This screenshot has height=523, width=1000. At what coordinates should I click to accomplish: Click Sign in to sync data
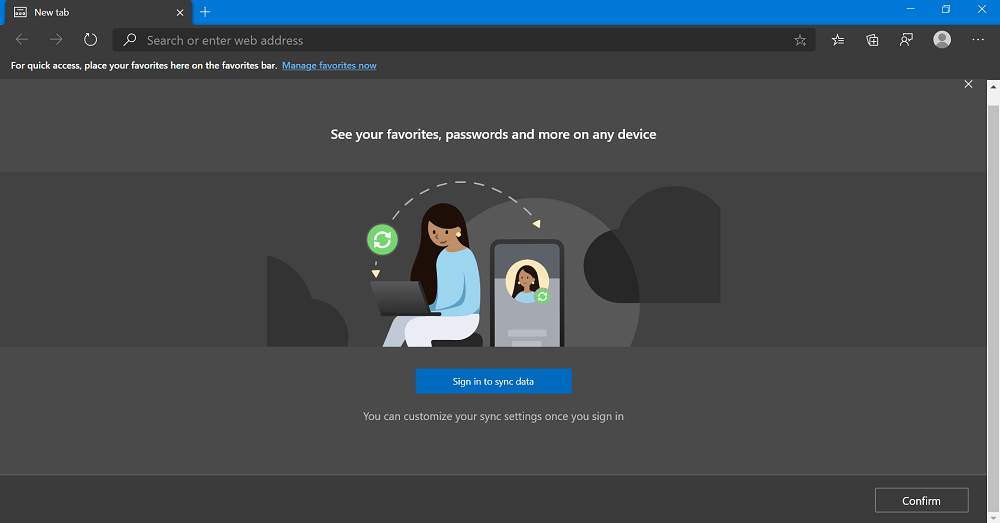(x=493, y=381)
